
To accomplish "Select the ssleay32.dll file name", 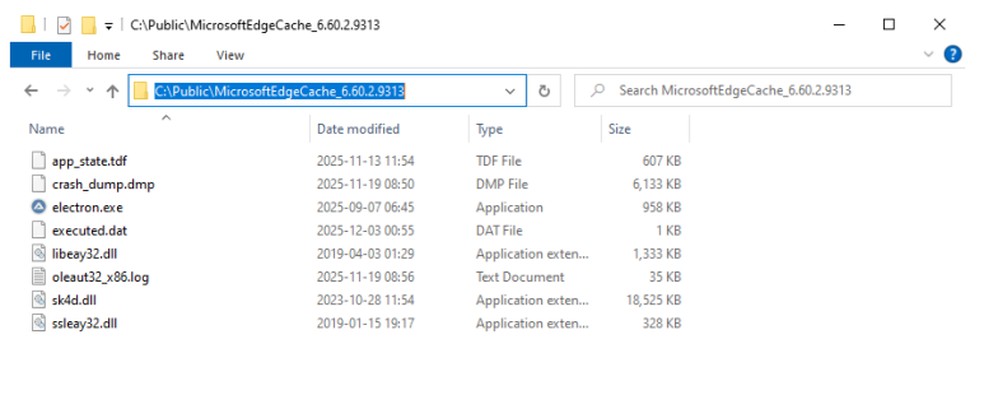I will coord(85,324).
